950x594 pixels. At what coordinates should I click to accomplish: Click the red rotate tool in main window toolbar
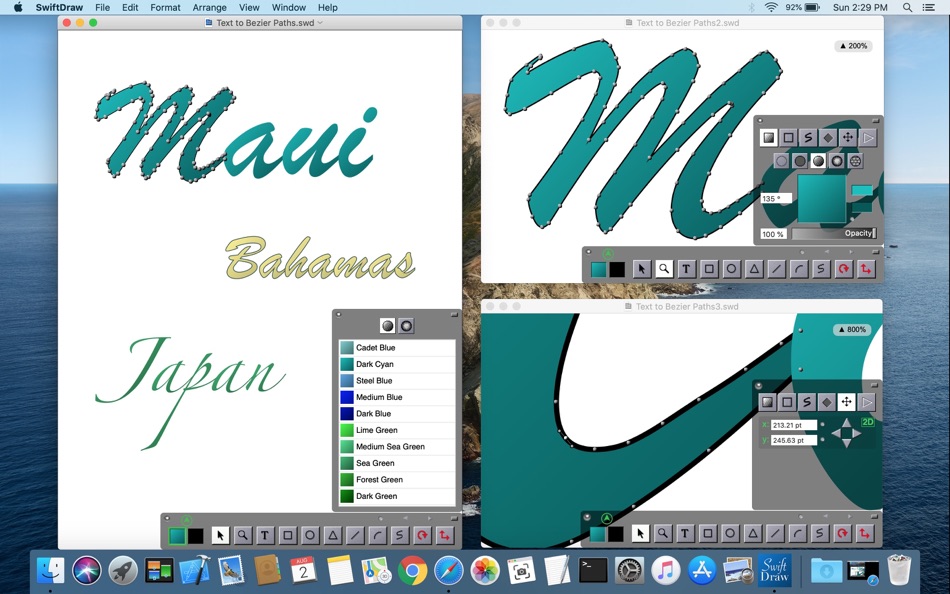(x=422, y=535)
